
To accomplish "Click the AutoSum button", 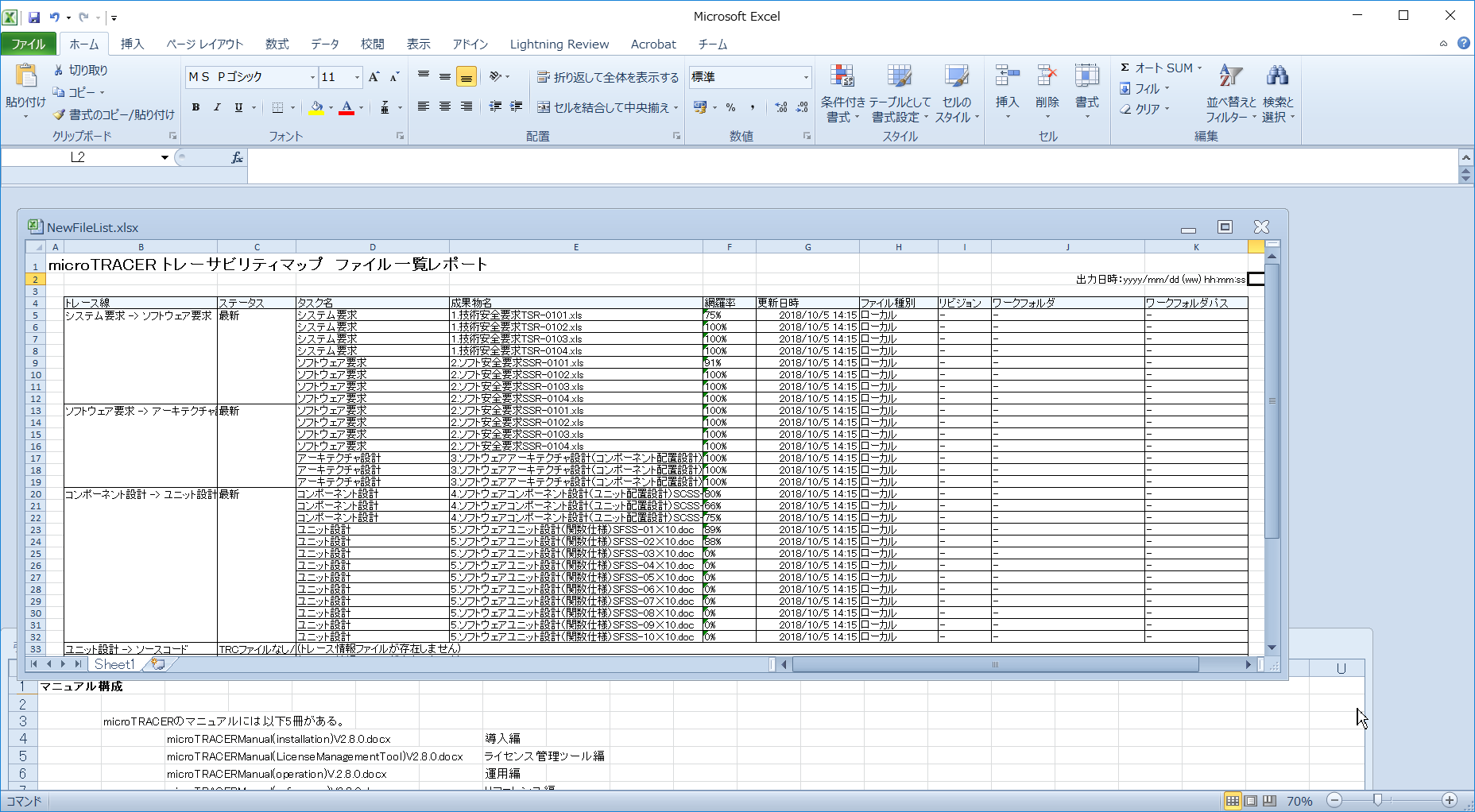I will [x=1156, y=68].
